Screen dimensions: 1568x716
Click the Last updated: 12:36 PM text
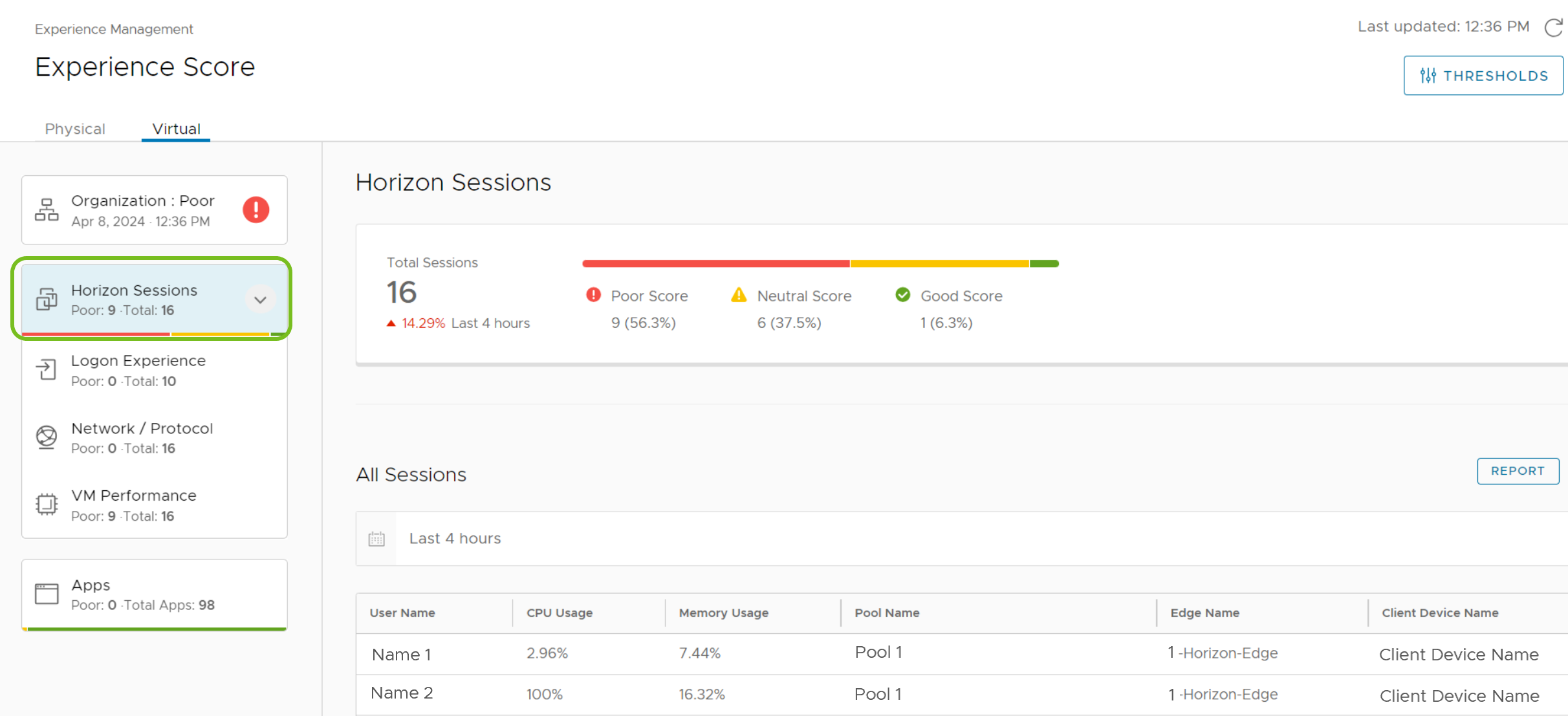tap(1443, 27)
